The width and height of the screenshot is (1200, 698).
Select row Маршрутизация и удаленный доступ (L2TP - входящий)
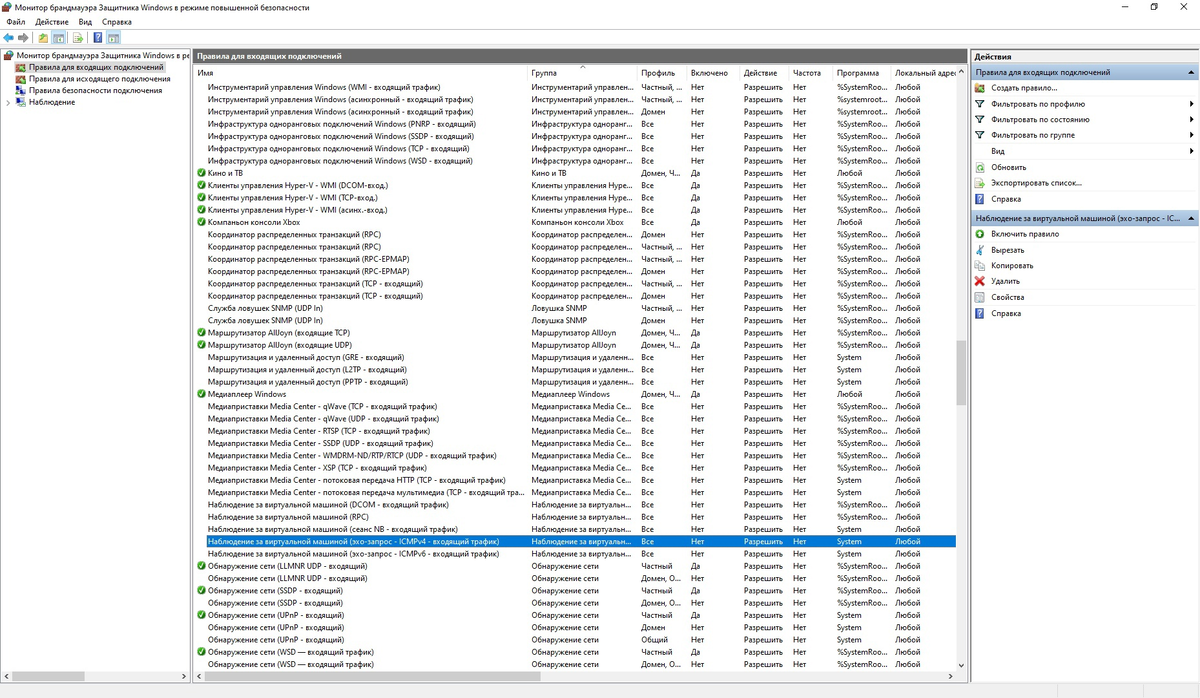[x=574, y=369]
